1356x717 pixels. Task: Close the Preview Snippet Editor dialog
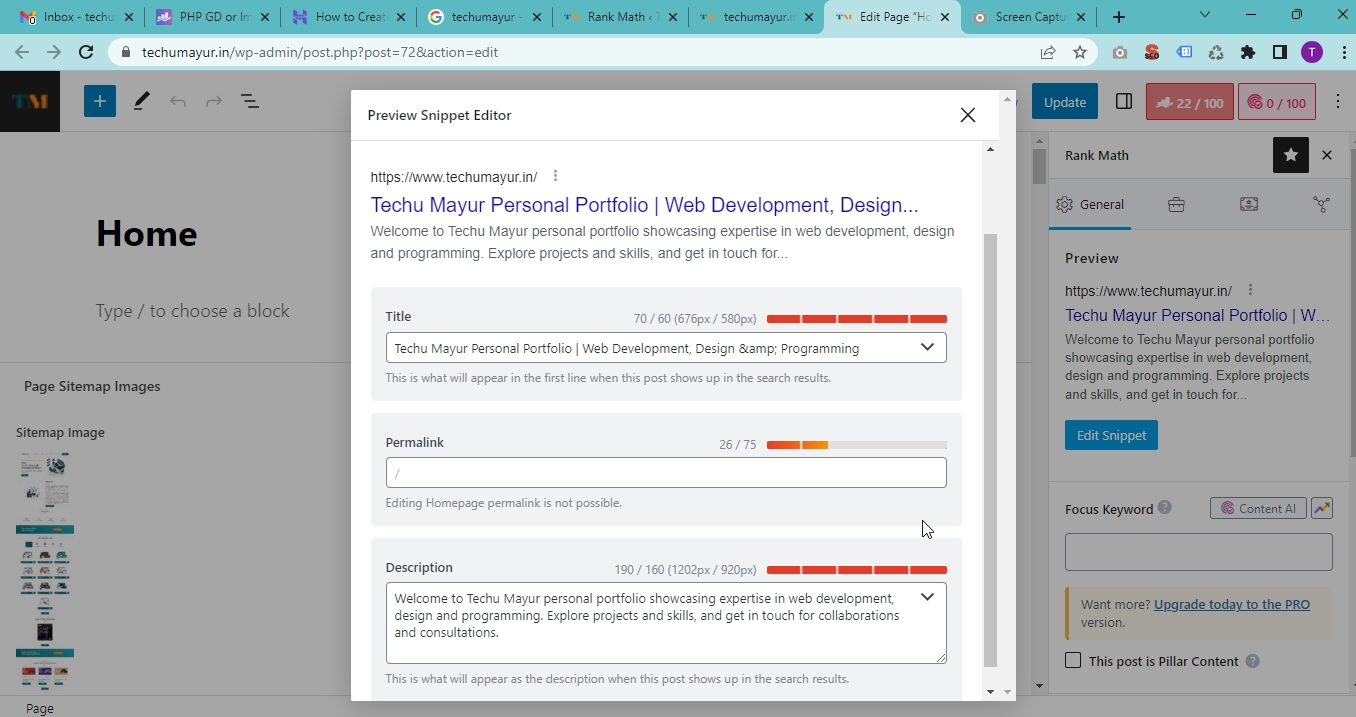(x=967, y=115)
